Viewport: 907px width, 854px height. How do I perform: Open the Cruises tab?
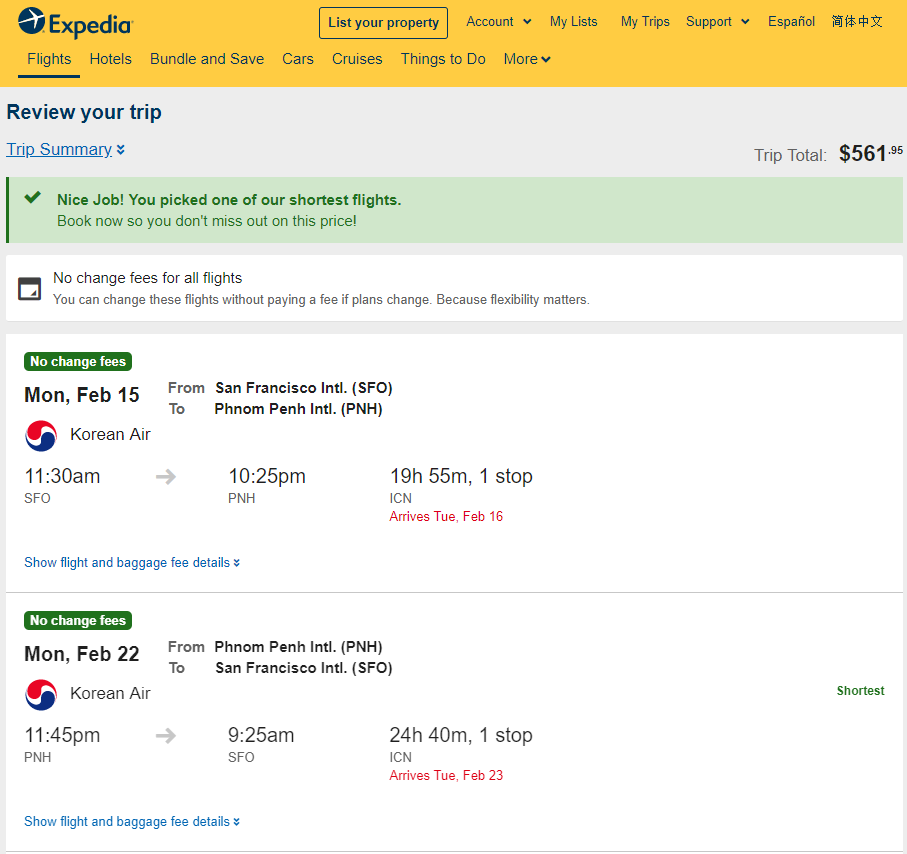(357, 59)
